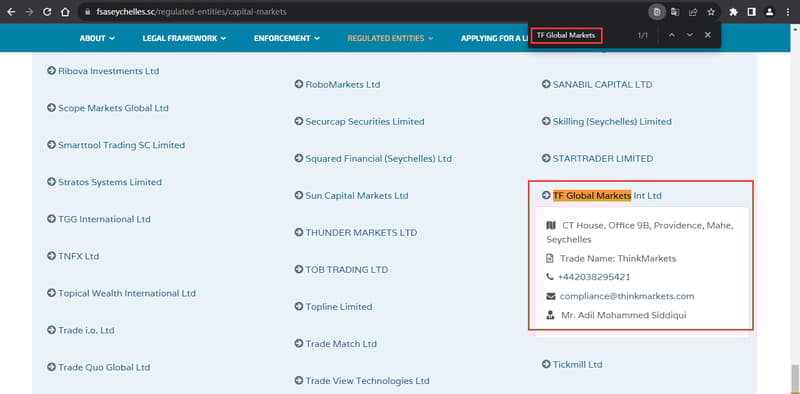
Task: Jump to previous find result
Action: click(671, 35)
